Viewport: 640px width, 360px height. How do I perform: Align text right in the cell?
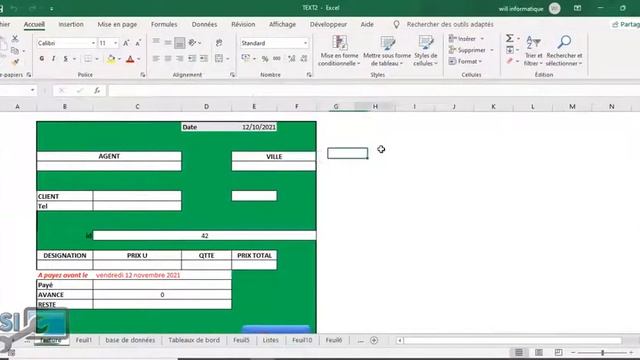[x=180, y=59]
